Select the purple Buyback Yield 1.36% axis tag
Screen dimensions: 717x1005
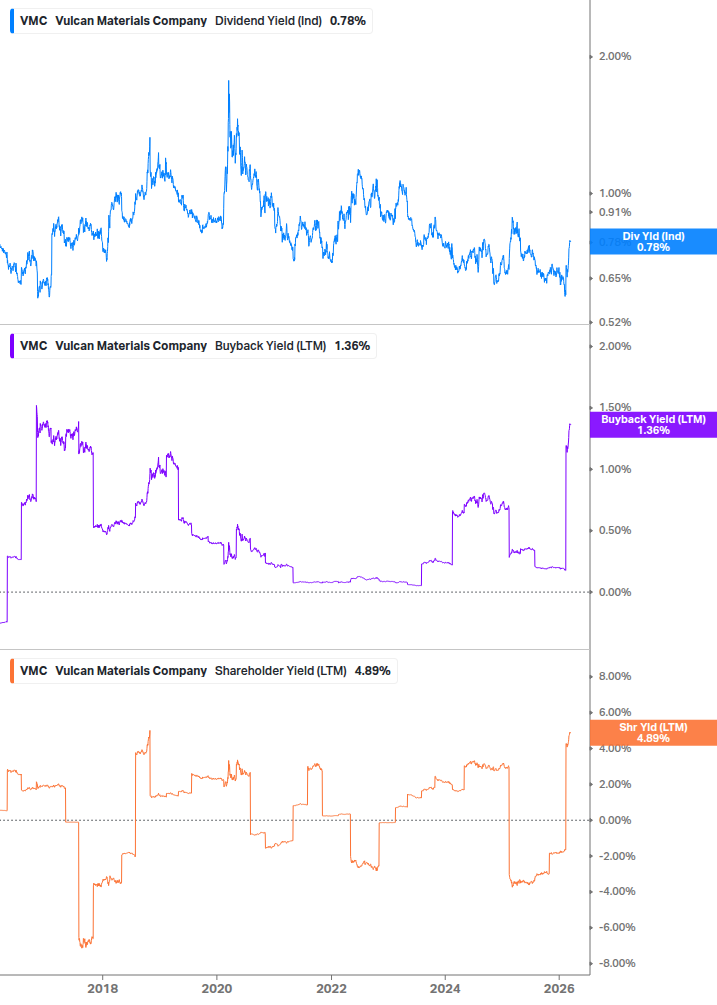click(653, 425)
